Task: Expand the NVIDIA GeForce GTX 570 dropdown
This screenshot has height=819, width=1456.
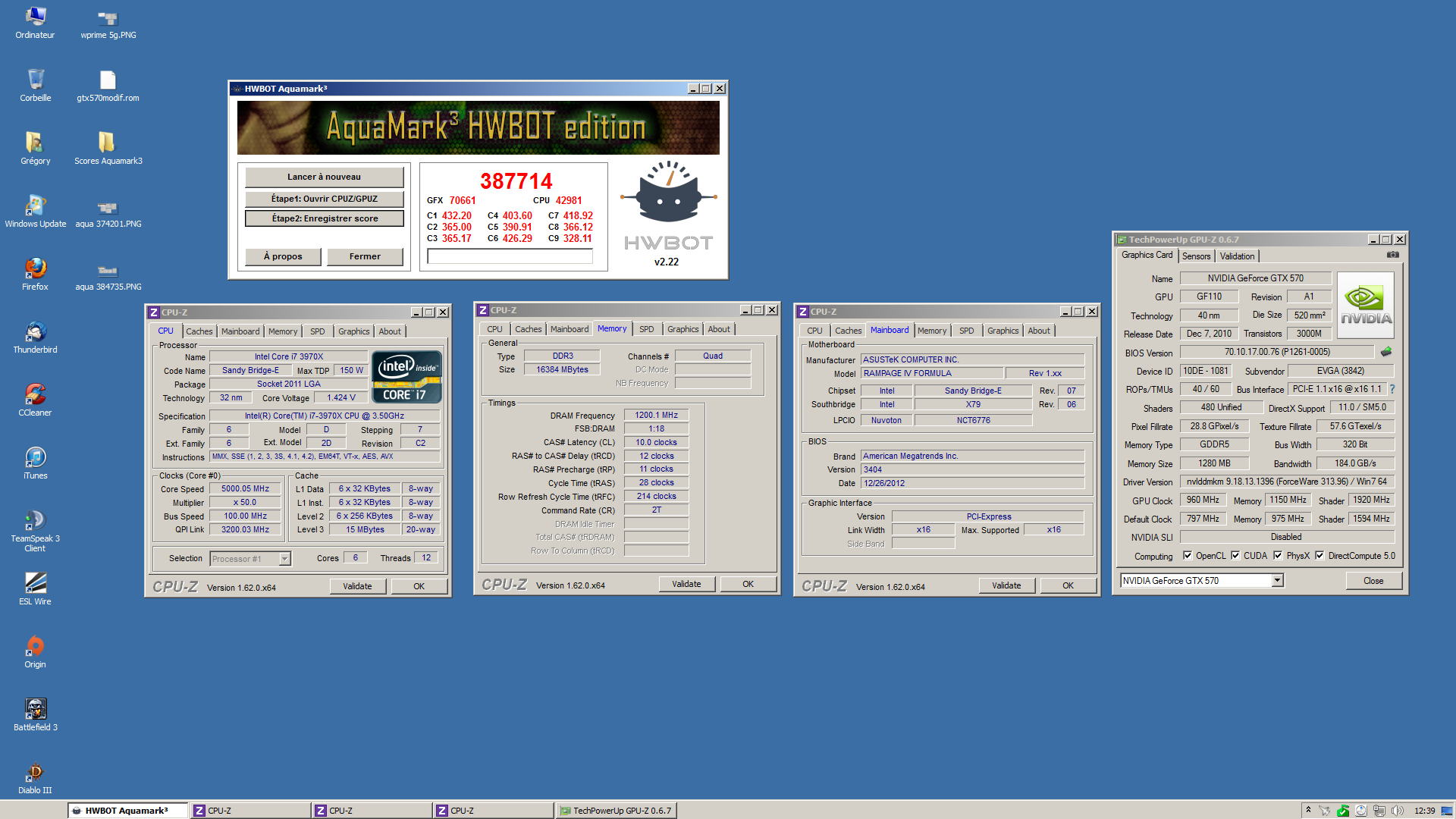Action: pos(1277,580)
